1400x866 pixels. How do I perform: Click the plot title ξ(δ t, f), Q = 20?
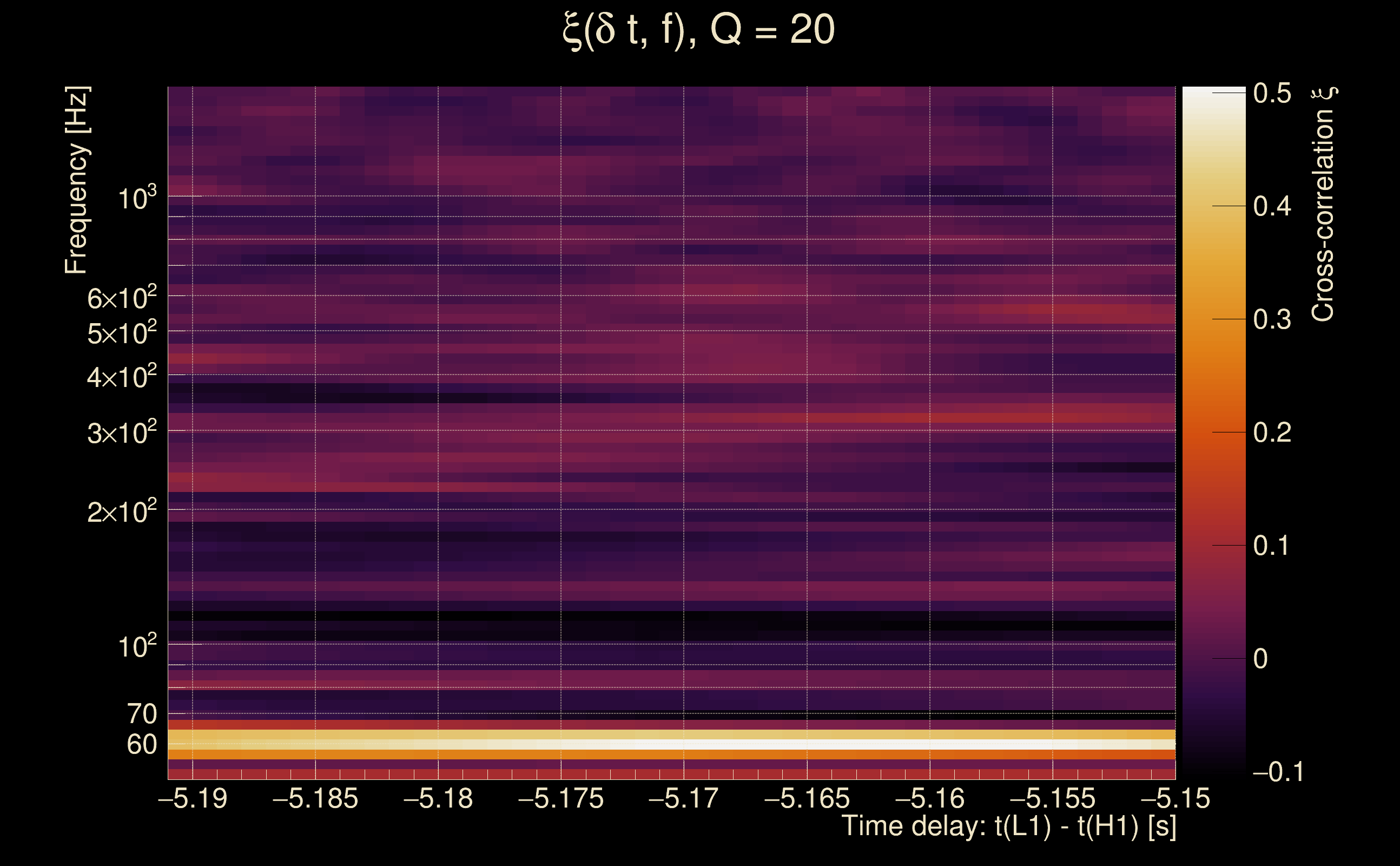pos(698,30)
